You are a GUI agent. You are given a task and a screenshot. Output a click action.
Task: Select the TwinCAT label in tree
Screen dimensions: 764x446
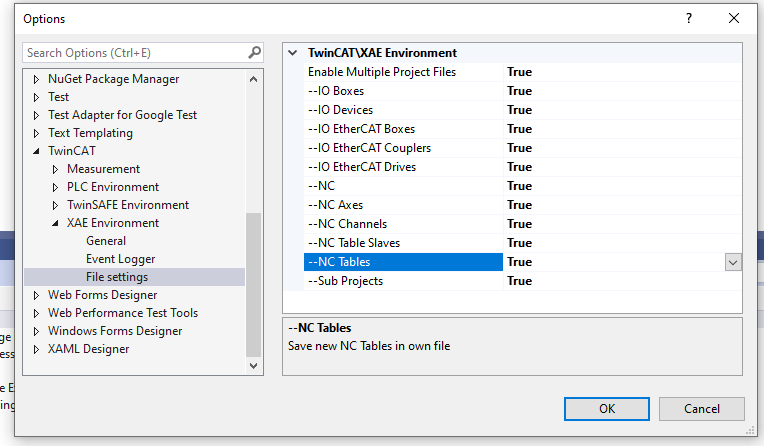(x=72, y=151)
